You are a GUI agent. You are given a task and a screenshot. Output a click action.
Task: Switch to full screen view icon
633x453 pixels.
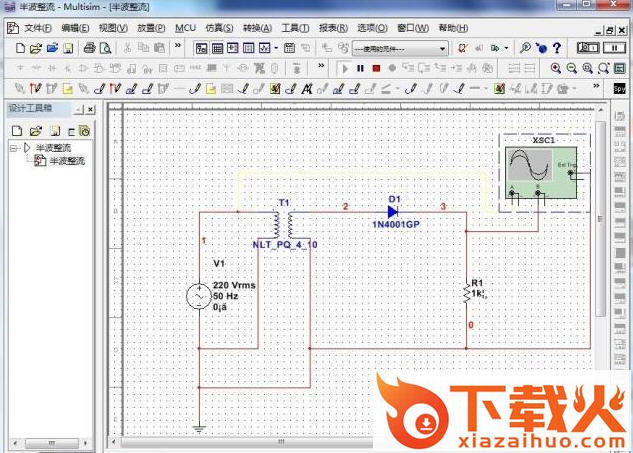620,68
